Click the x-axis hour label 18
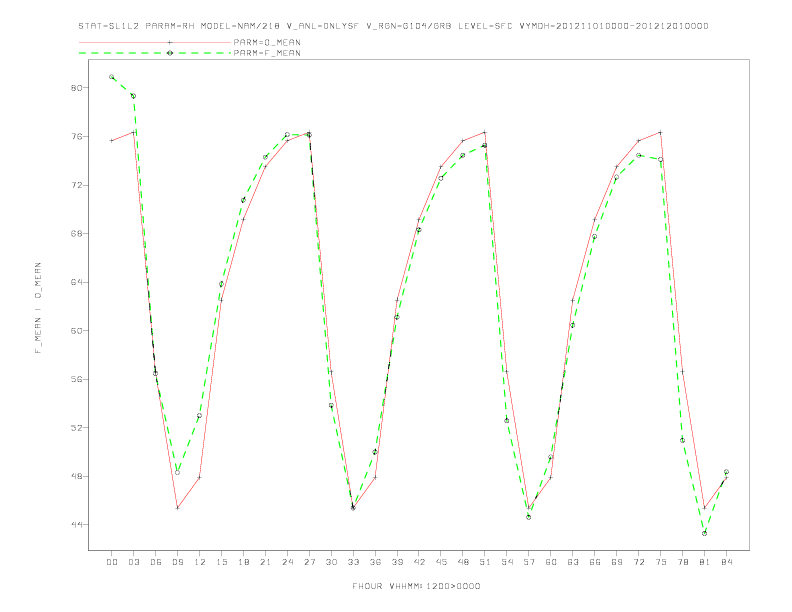Image resolution: width=792 pixels, height=612 pixels. tap(243, 562)
